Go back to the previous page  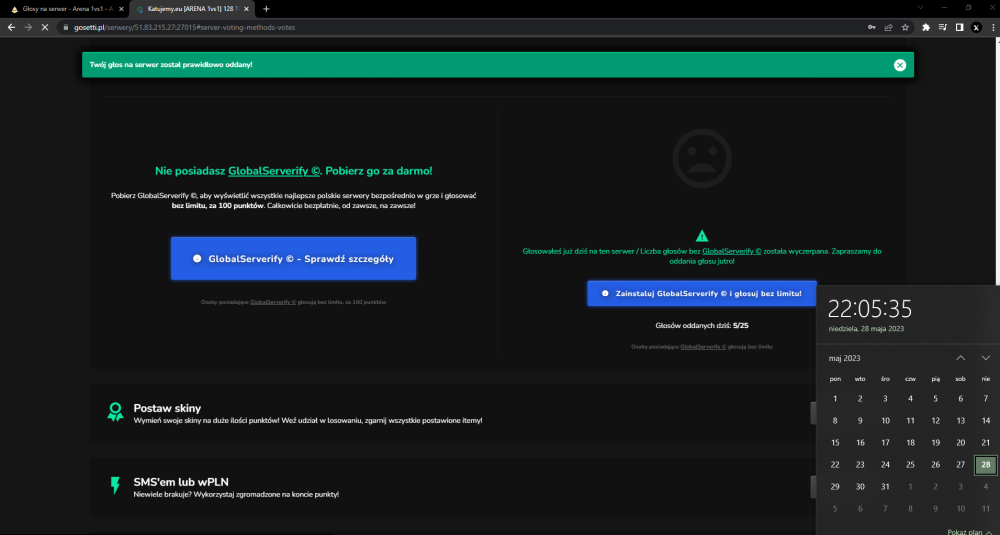click(x=11, y=27)
